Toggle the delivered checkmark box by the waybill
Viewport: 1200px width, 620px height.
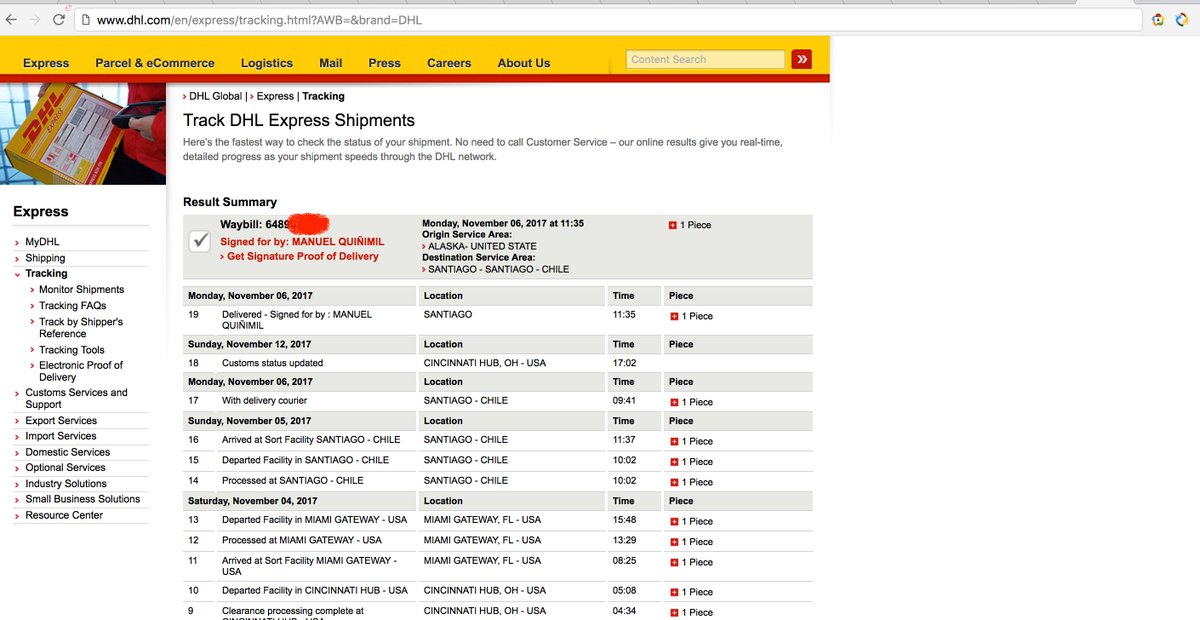(x=199, y=242)
